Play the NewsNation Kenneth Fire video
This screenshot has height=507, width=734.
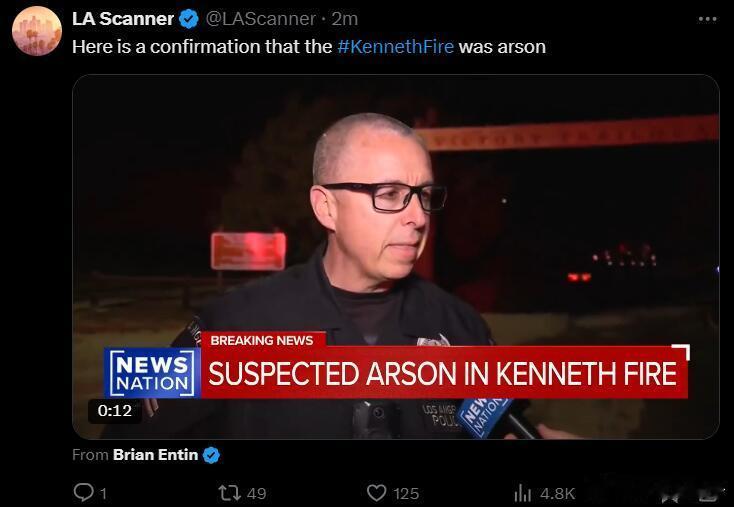[x=396, y=257]
